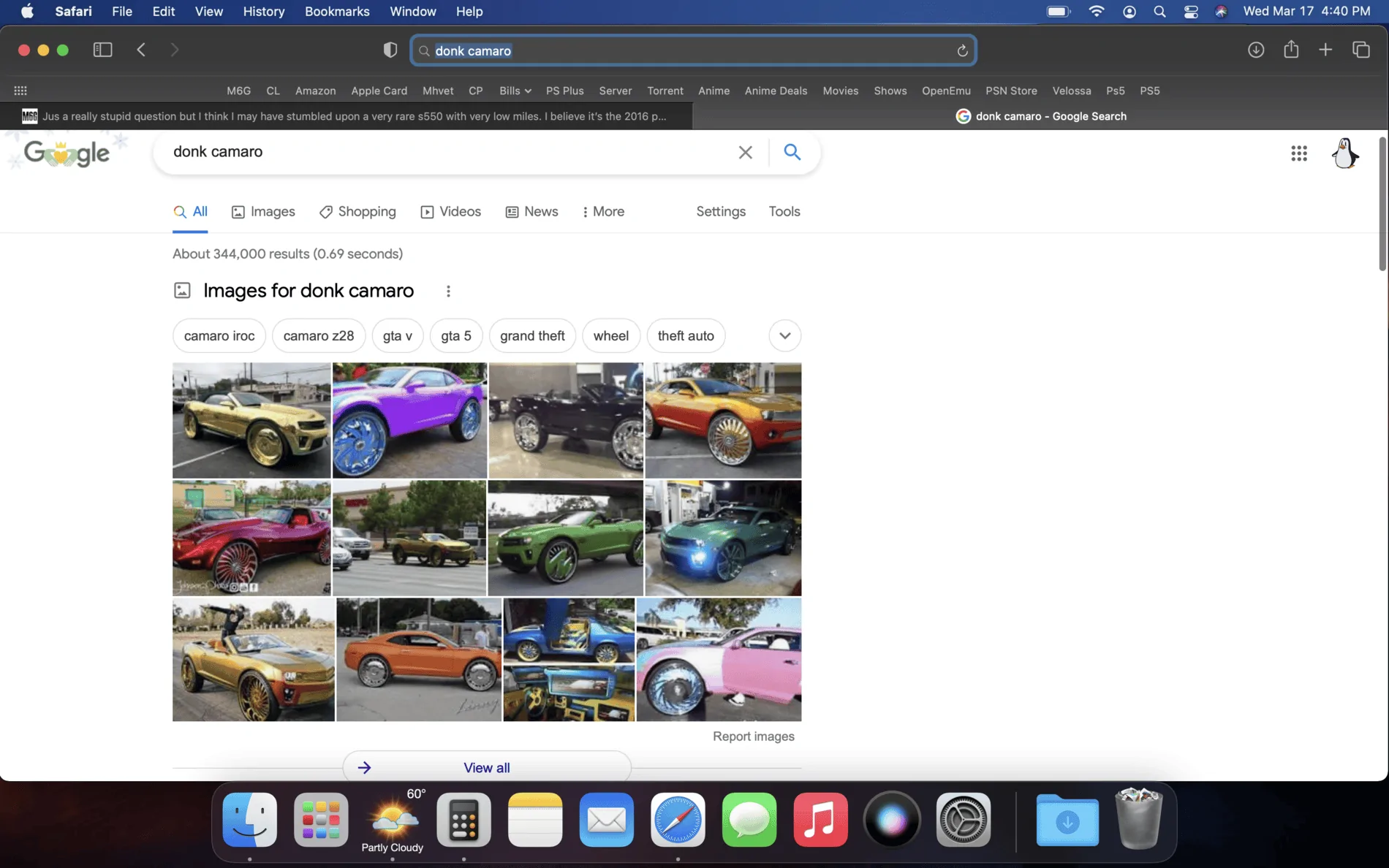Expand more image filter chips with the chevron
The width and height of the screenshot is (1389, 868).
(x=784, y=335)
